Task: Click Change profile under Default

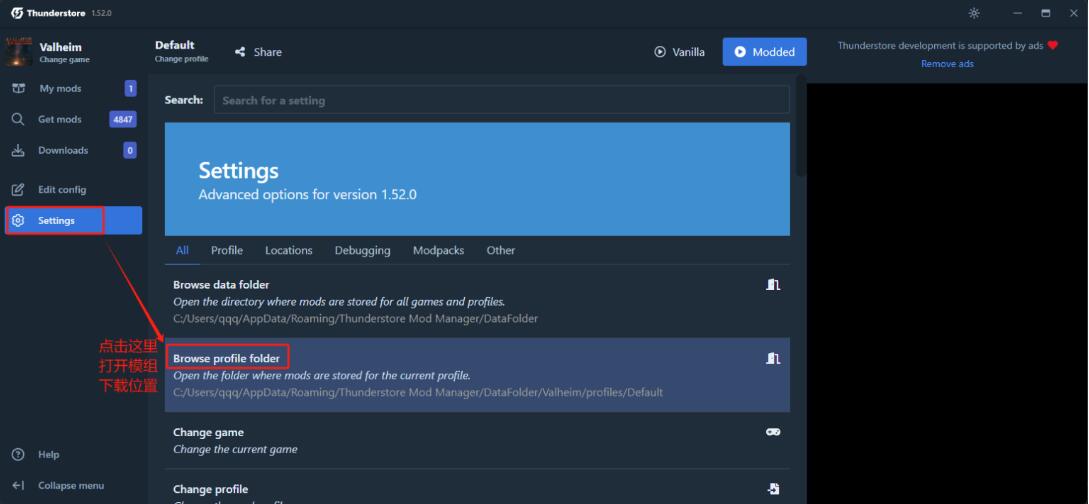Action: [x=182, y=59]
